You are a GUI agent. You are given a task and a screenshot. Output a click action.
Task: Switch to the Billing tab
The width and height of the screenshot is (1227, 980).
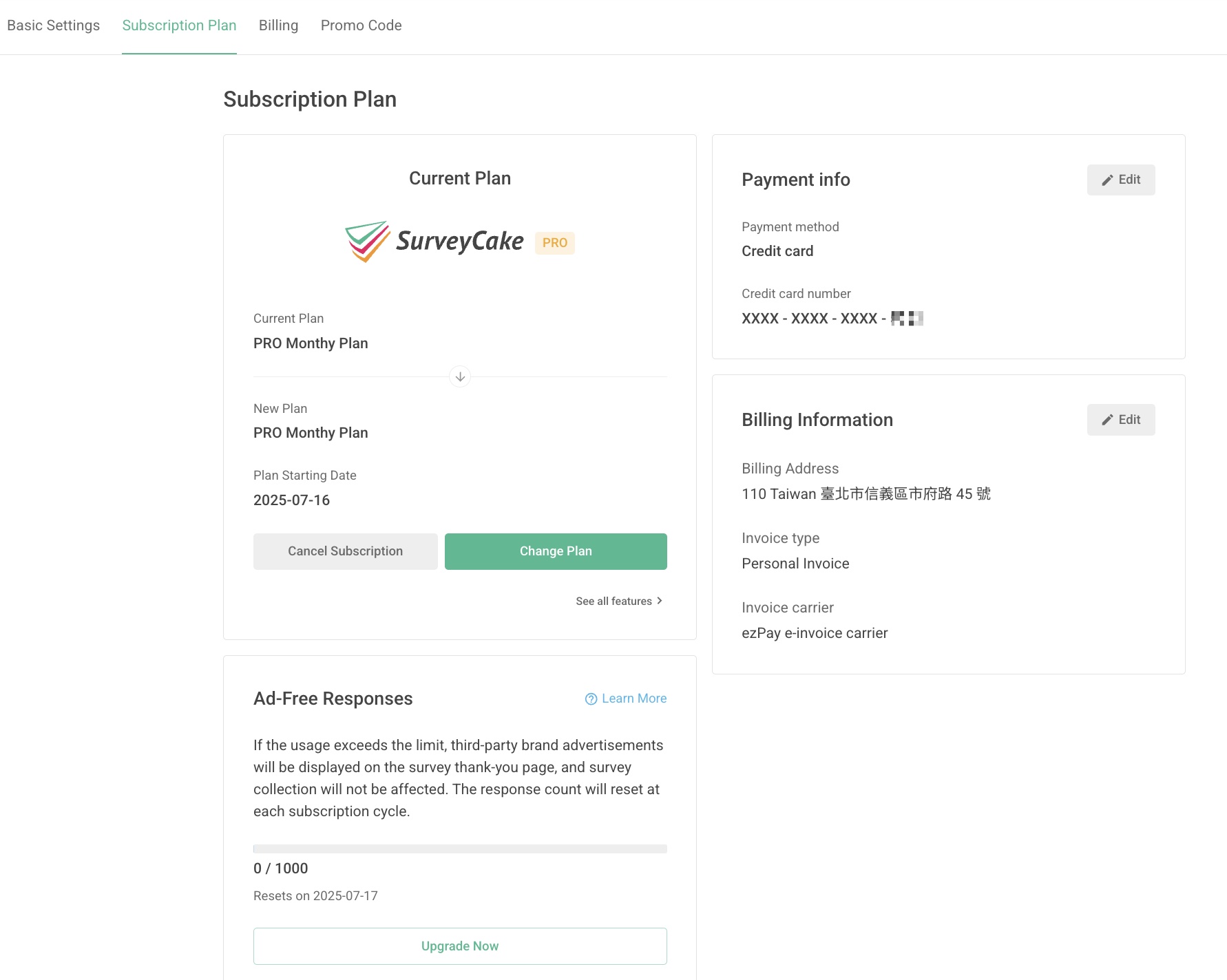coord(278,25)
